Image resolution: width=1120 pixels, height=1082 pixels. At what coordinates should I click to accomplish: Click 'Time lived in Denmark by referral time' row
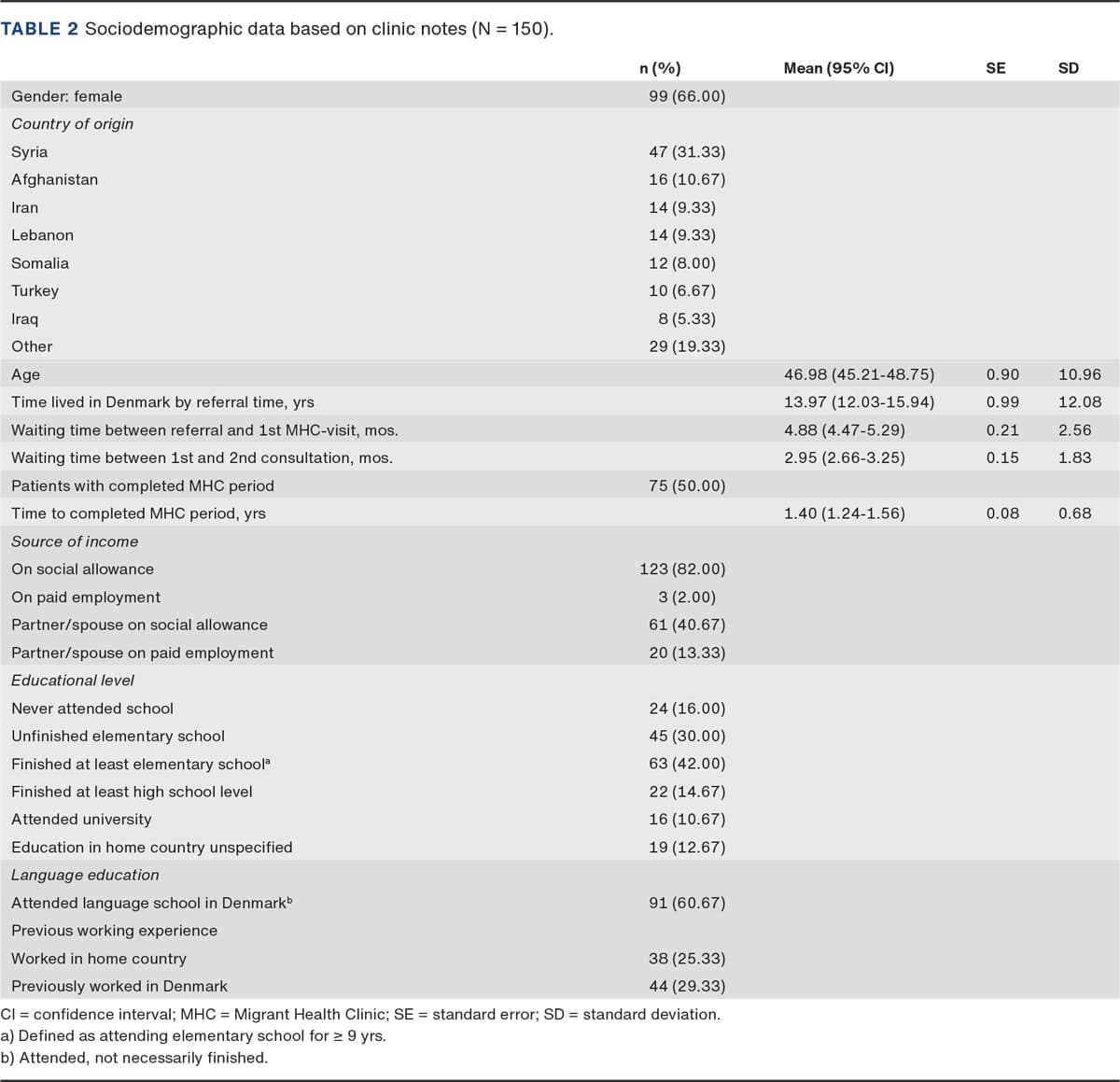[162, 402]
